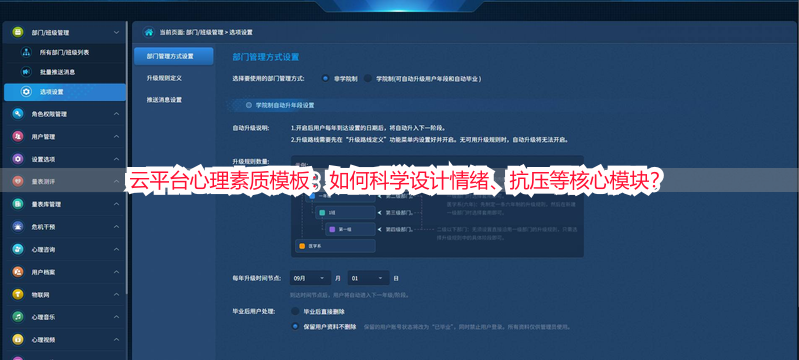Image resolution: width=799 pixels, height=360 pixels.
Task: Click the 角色权限管理 wrench icon
Action: click(18, 114)
